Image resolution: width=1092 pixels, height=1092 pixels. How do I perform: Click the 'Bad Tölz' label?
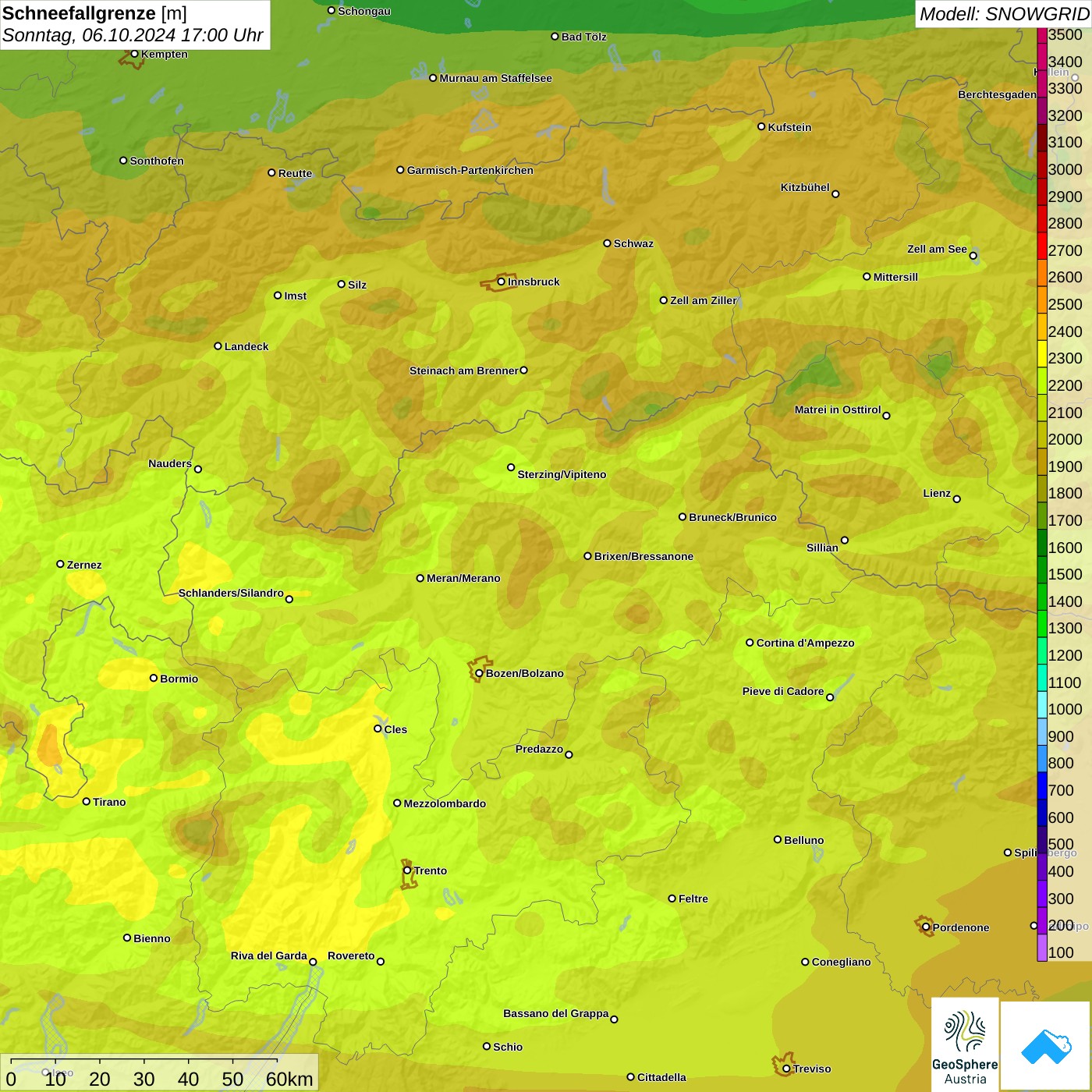(x=583, y=37)
